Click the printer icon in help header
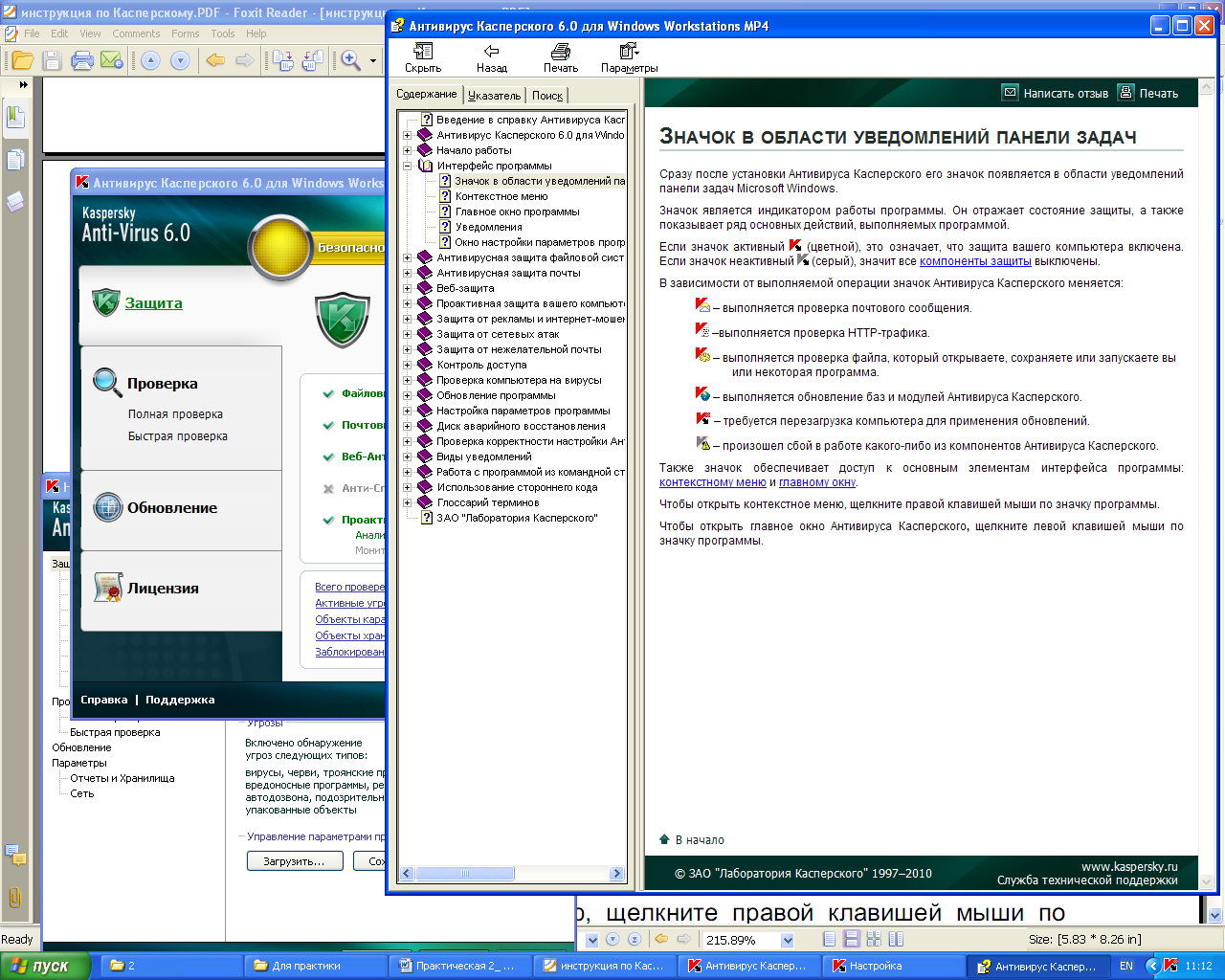This screenshot has width=1225, height=980. (x=1125, y=93)
